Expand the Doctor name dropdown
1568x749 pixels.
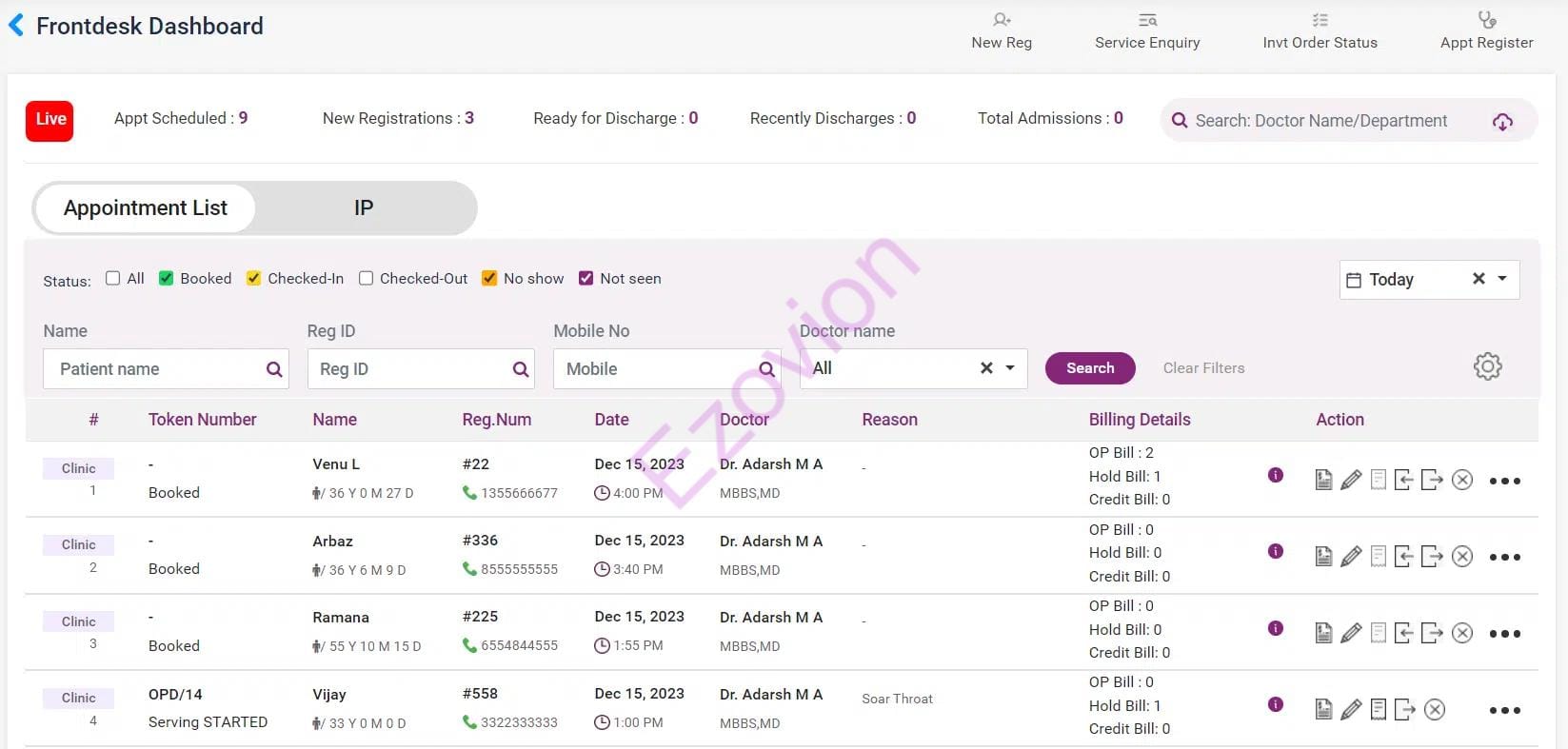[1010, 368]
